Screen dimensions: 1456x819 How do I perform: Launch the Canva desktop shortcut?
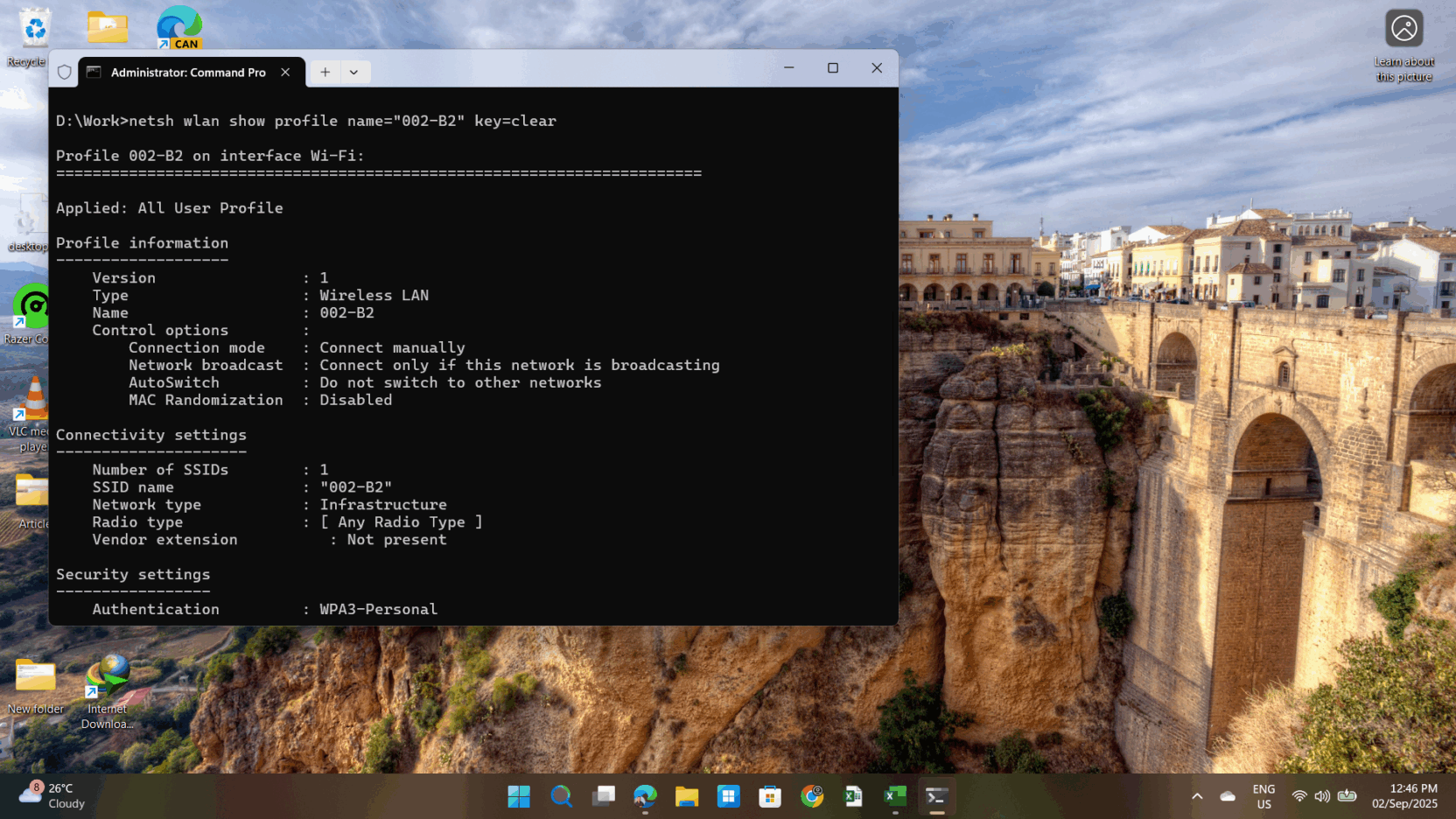click(179, 26)
